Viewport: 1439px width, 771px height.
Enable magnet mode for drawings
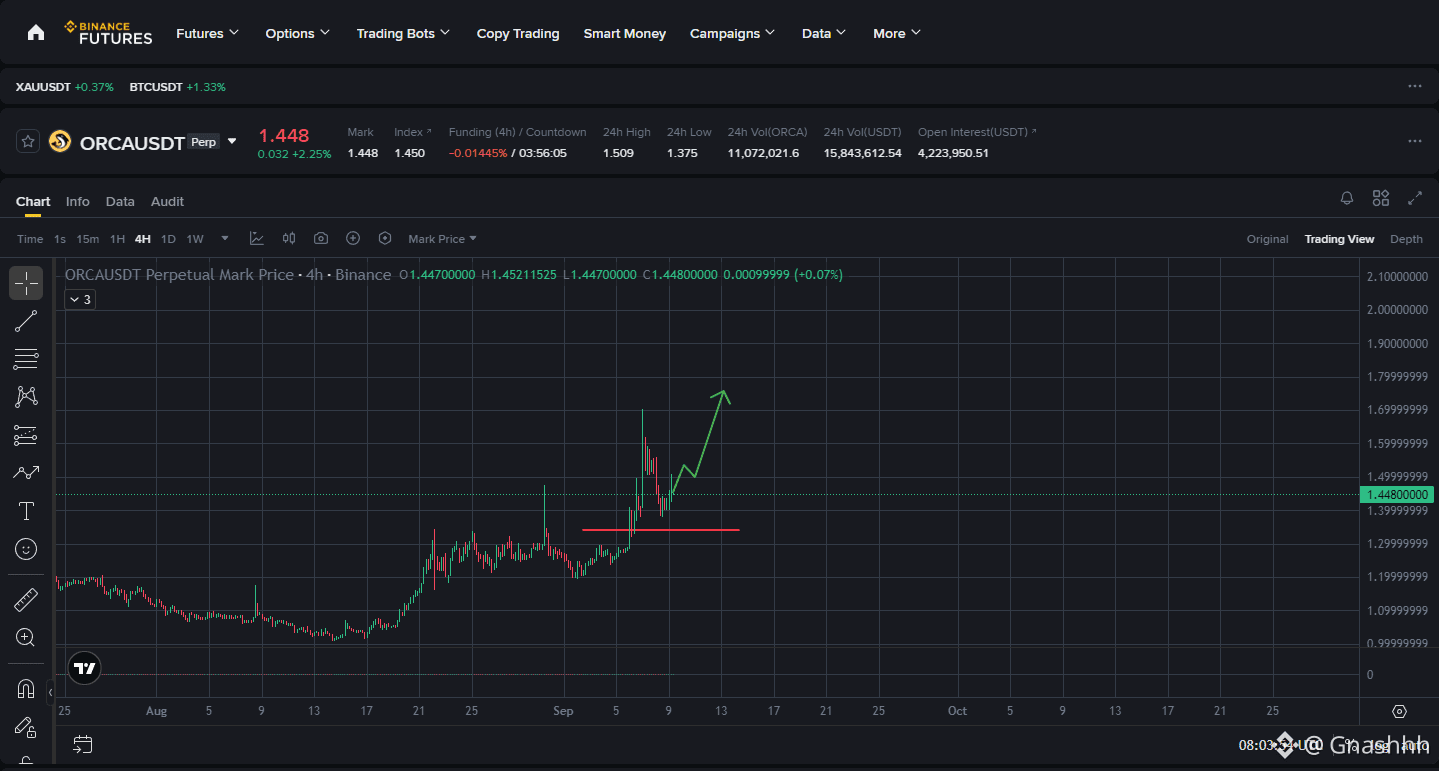26,689
